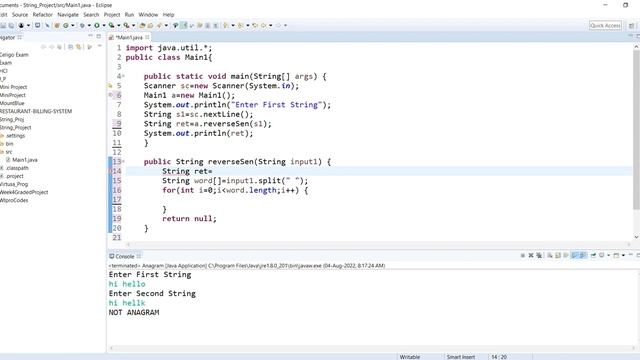Select the Main1.java editor tab

(129, 38)
